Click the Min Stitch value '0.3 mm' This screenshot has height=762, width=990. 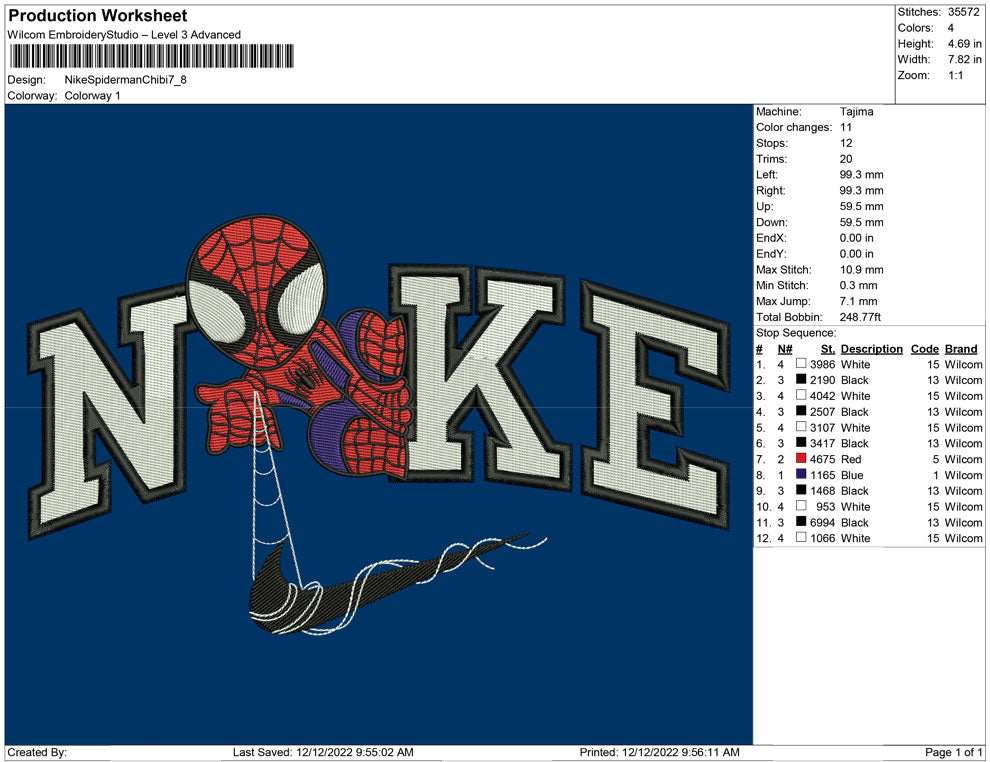(x=858, y=285)
